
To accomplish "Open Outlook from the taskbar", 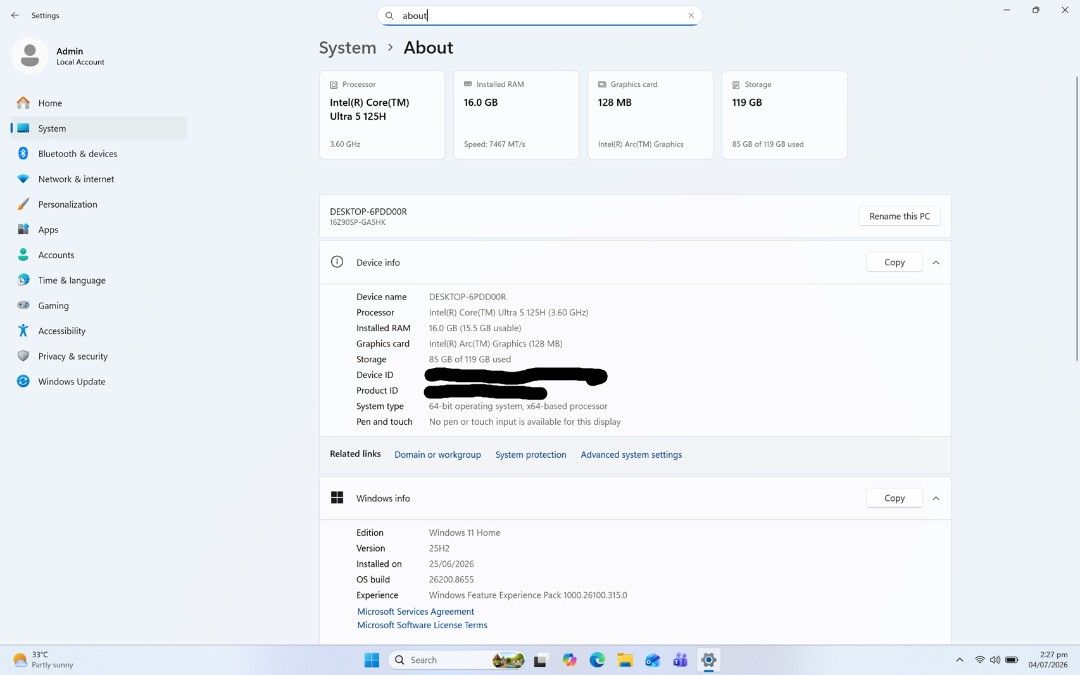I will [x=652, y=660].
